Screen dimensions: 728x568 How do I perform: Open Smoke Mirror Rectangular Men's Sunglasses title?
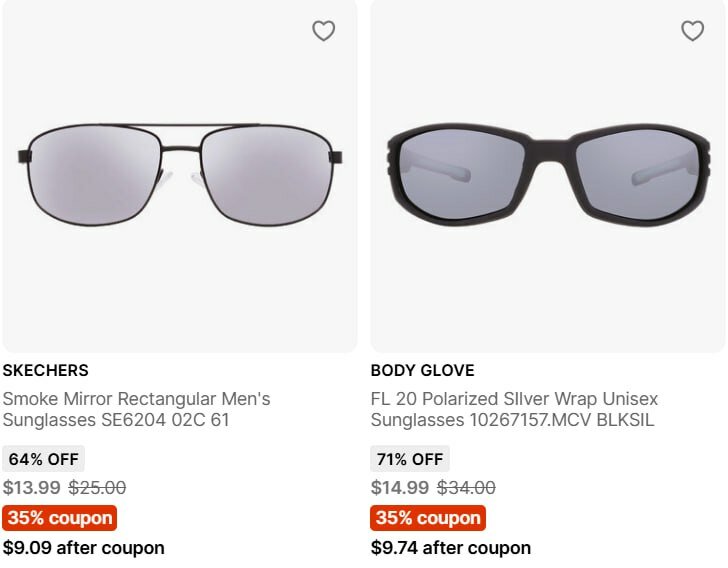136,399
